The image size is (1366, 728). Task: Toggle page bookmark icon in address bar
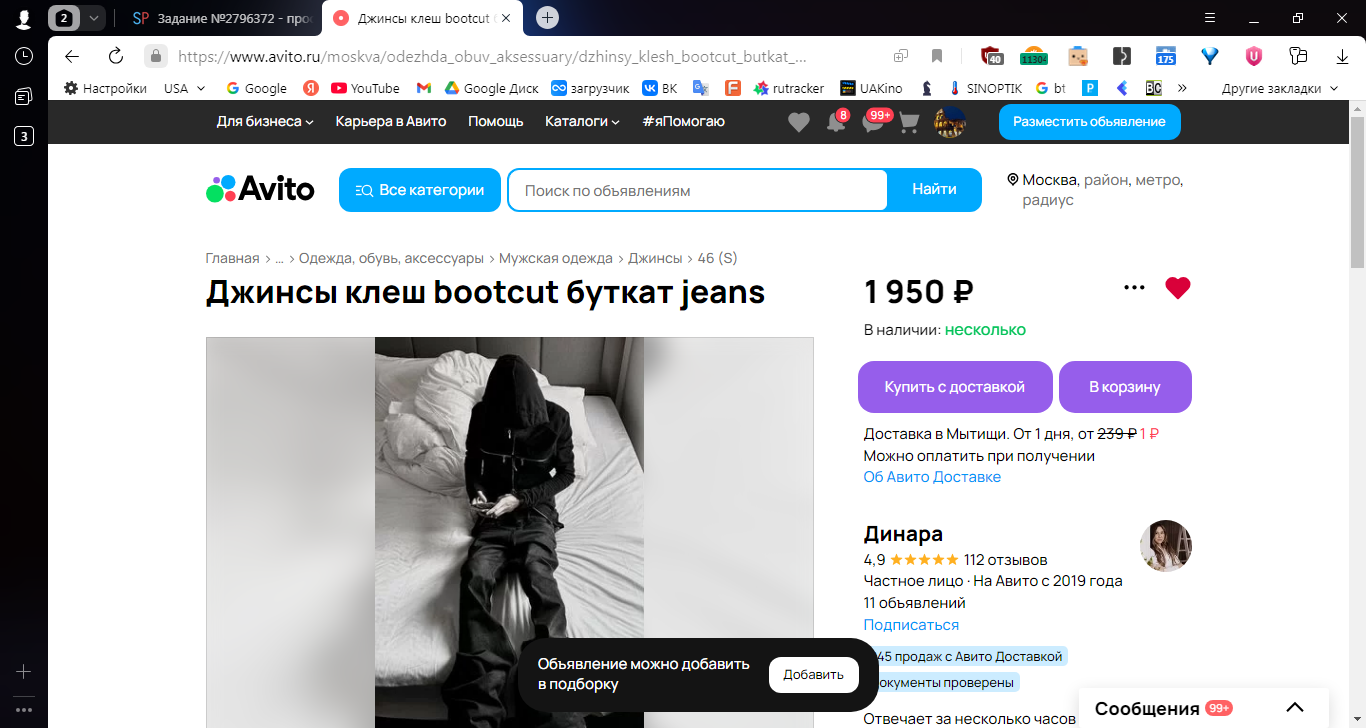click(937, 56)
